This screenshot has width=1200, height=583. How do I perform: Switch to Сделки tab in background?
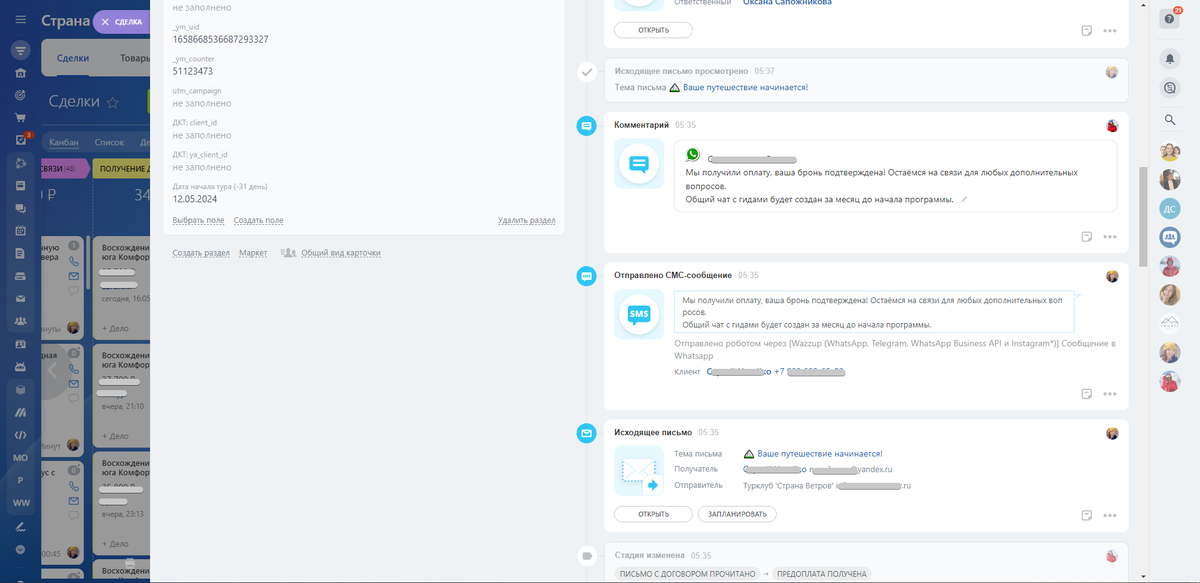point(72,58)
